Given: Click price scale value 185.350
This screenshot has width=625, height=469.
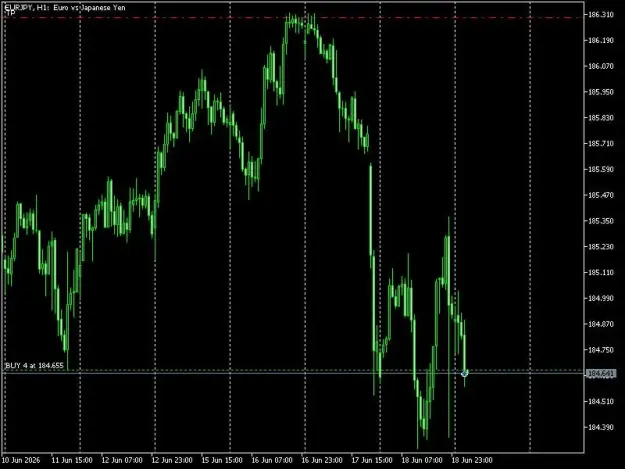Looking at the screenshot, I should [601, 221].
